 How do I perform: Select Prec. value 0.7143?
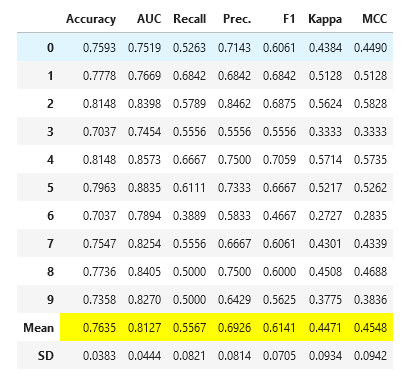[x=234, y=48]
